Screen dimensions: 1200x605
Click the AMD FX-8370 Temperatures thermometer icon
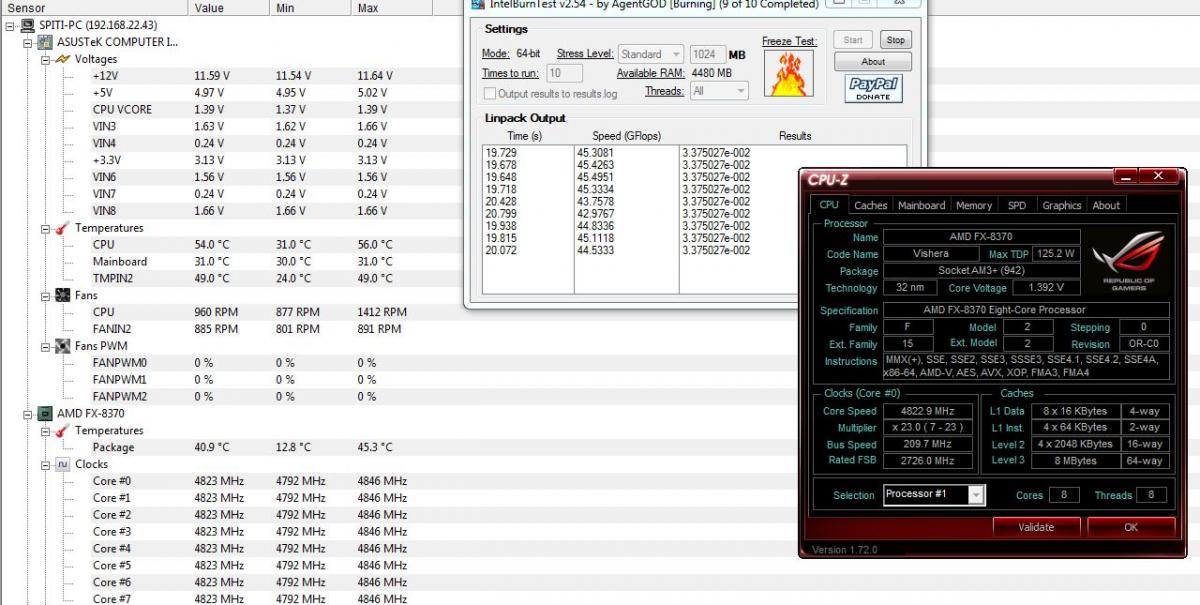62,430
